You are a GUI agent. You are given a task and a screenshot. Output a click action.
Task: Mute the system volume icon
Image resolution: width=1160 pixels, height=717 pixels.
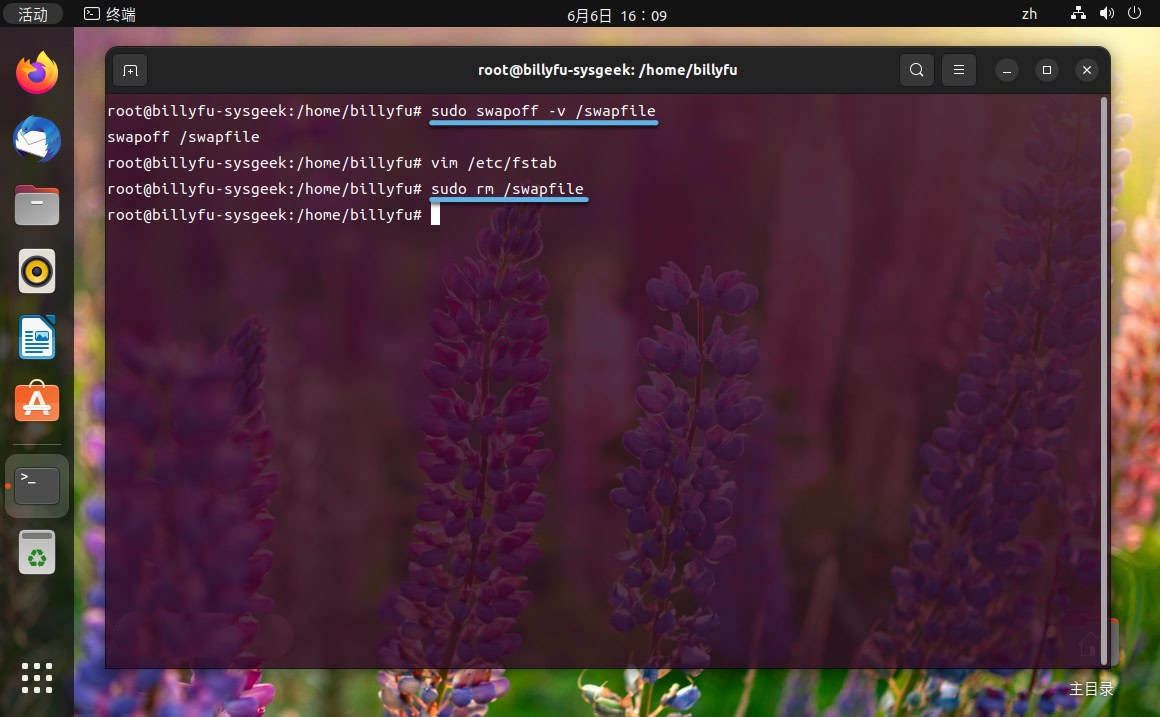(x=1108, y=14)
